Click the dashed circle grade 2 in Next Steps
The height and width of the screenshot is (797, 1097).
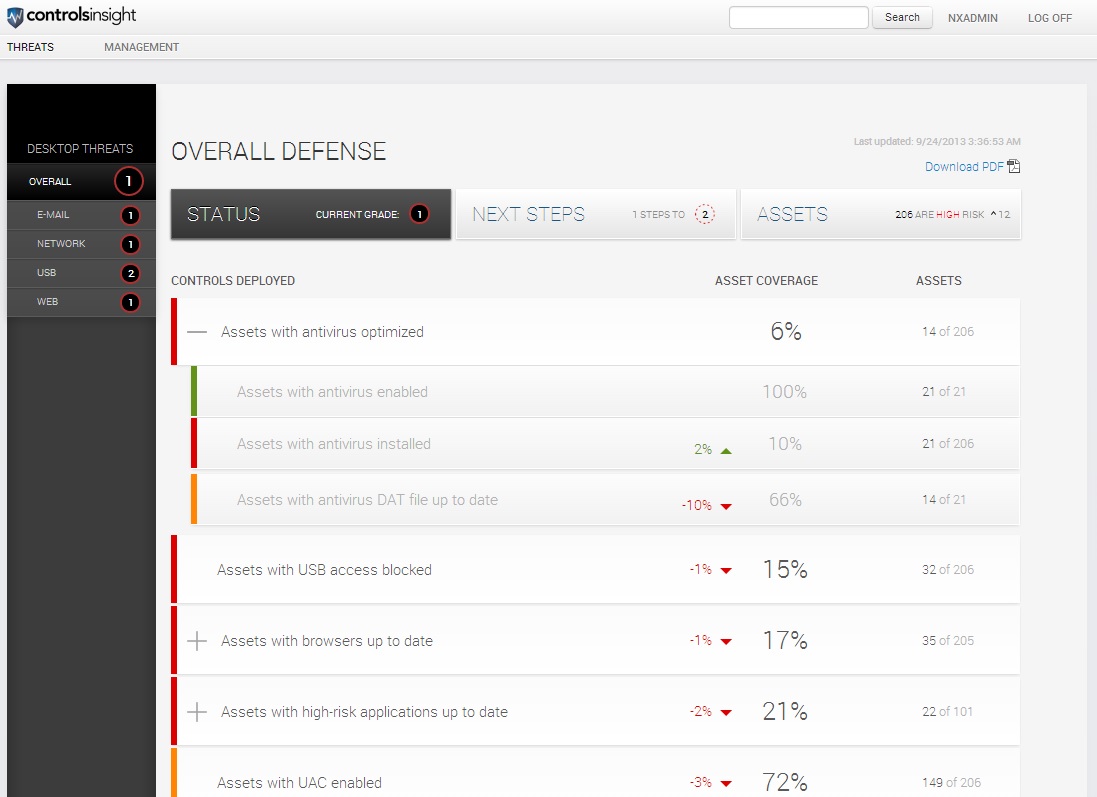[x=705, y=215]
